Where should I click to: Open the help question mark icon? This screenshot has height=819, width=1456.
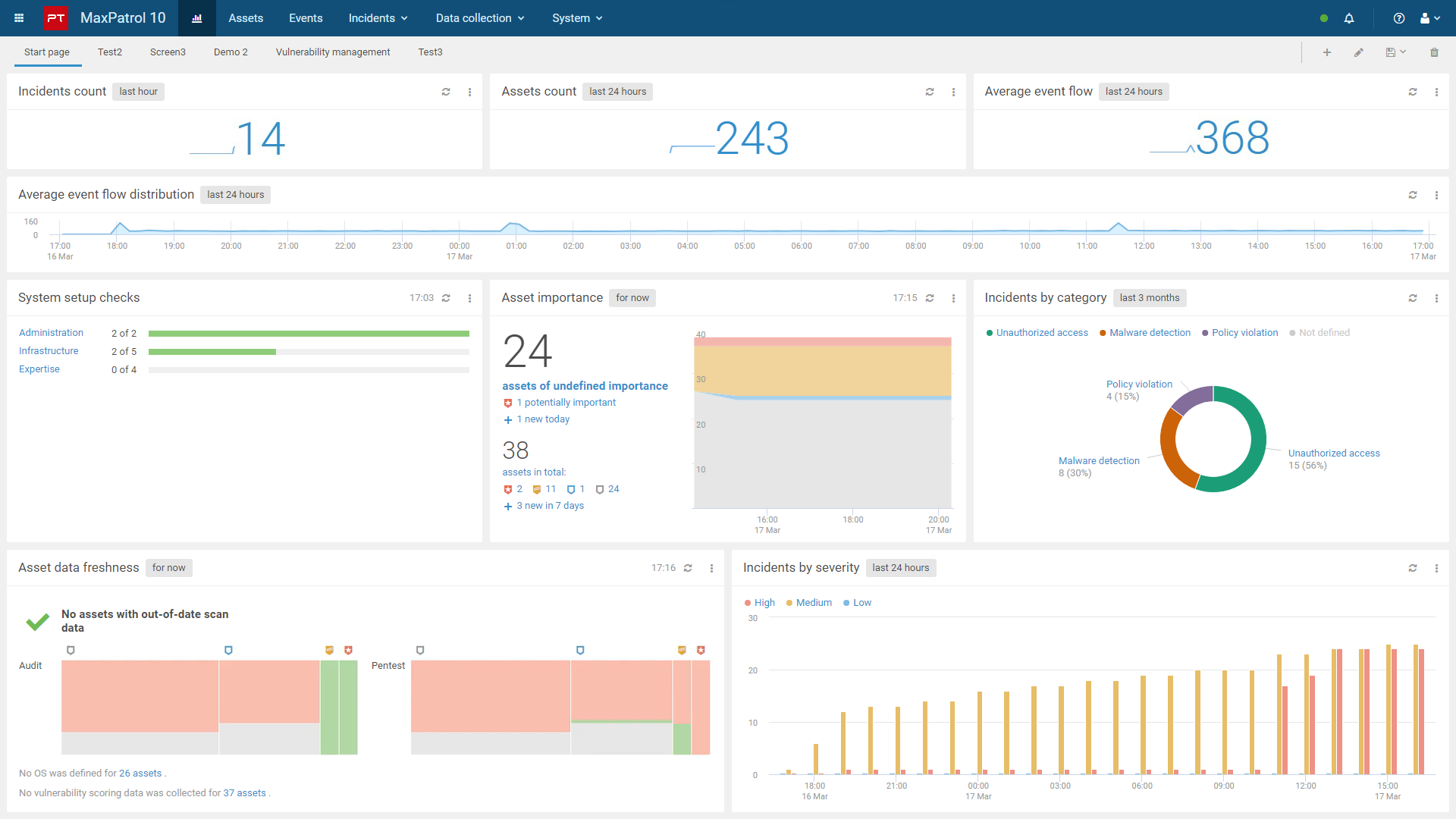pos(1399,18)
